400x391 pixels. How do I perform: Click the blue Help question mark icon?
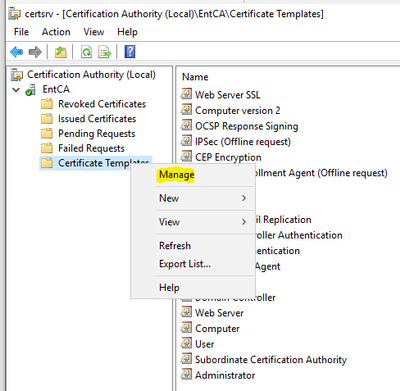(130, 52)
